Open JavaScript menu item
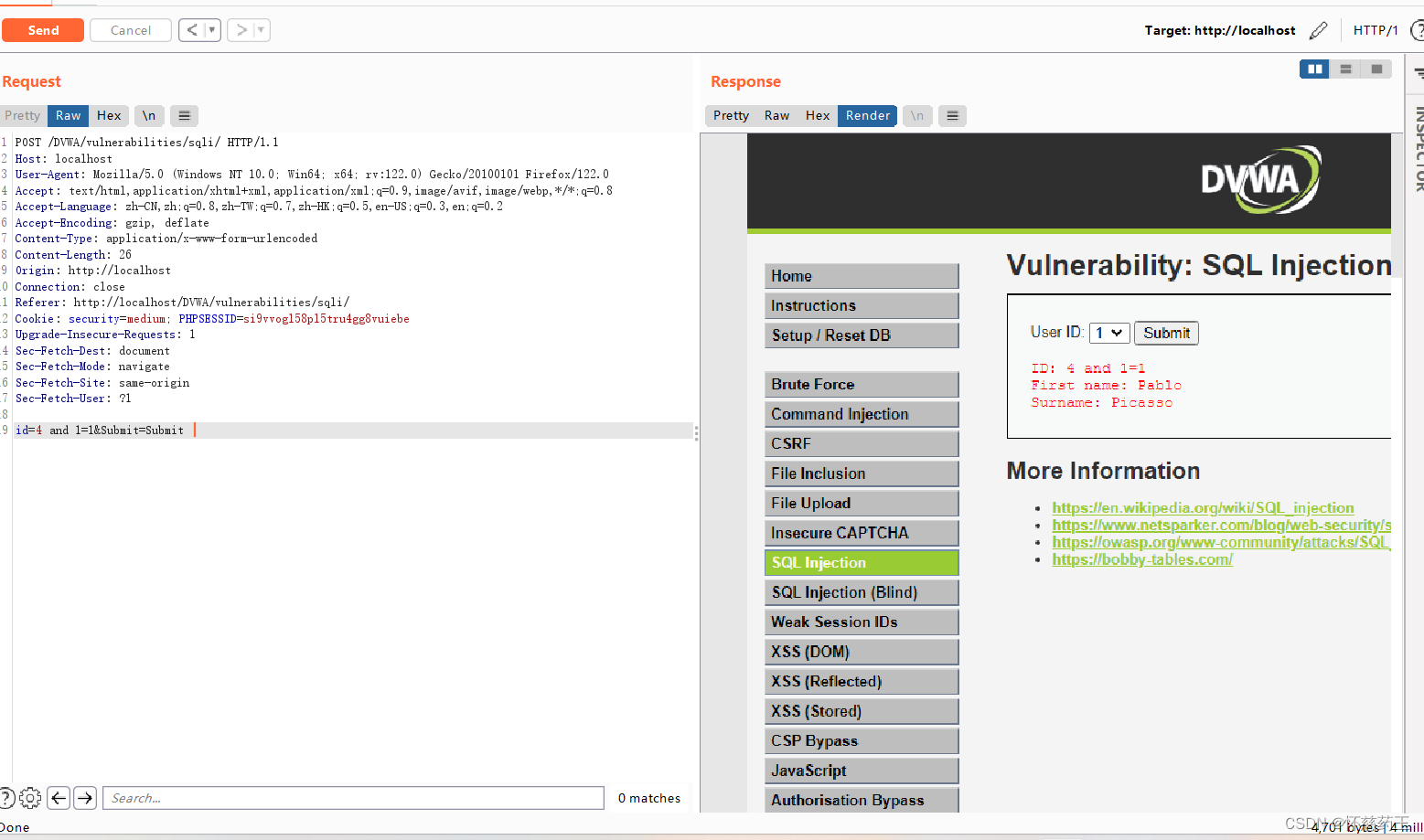Viewport: 1424px width, 840px height. coord(862,771)
